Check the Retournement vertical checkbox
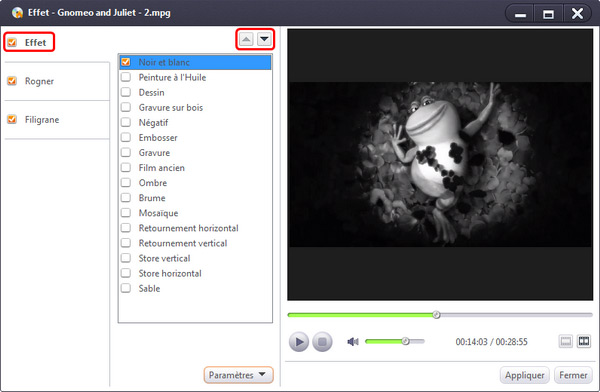The height and width of the screenshot is (392, 600). point(126,243)
